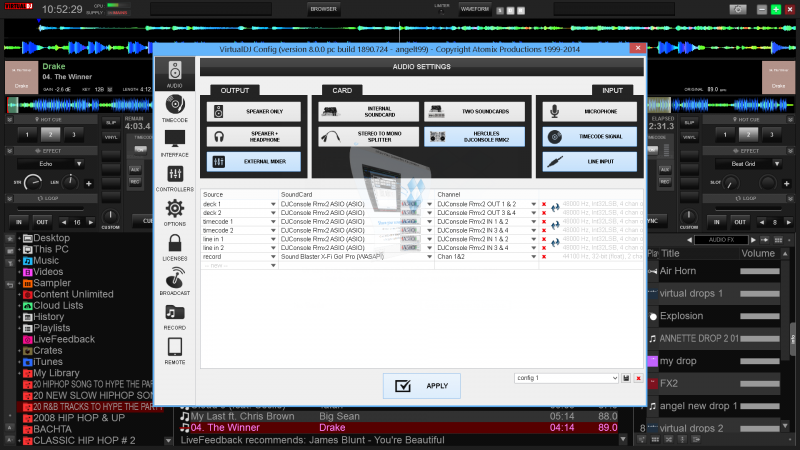Toggle Line Input option
The width and height of the screenshot is (800, 450).
click(x=589, y=161)
